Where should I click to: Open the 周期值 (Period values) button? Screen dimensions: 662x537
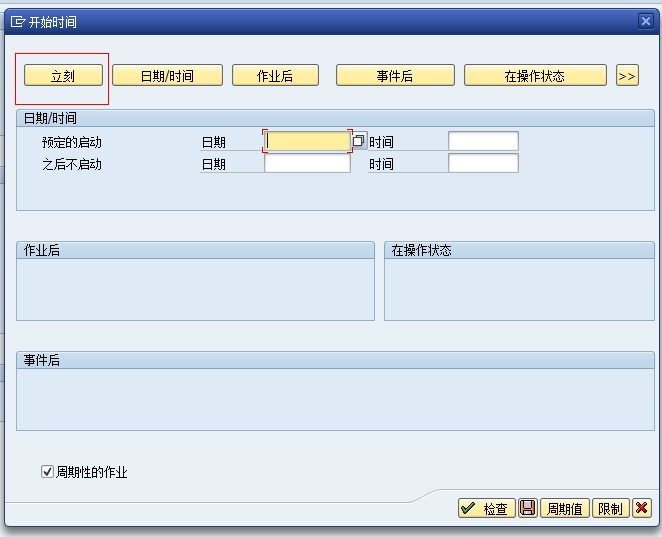564,508
